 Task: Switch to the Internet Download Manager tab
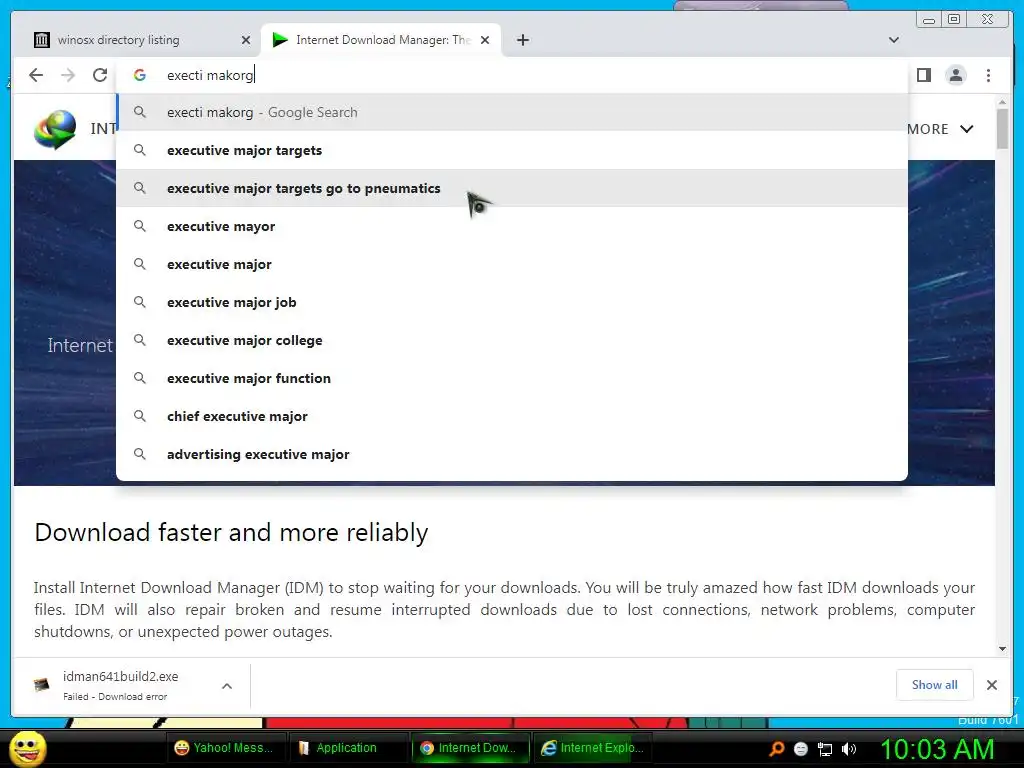381,40
